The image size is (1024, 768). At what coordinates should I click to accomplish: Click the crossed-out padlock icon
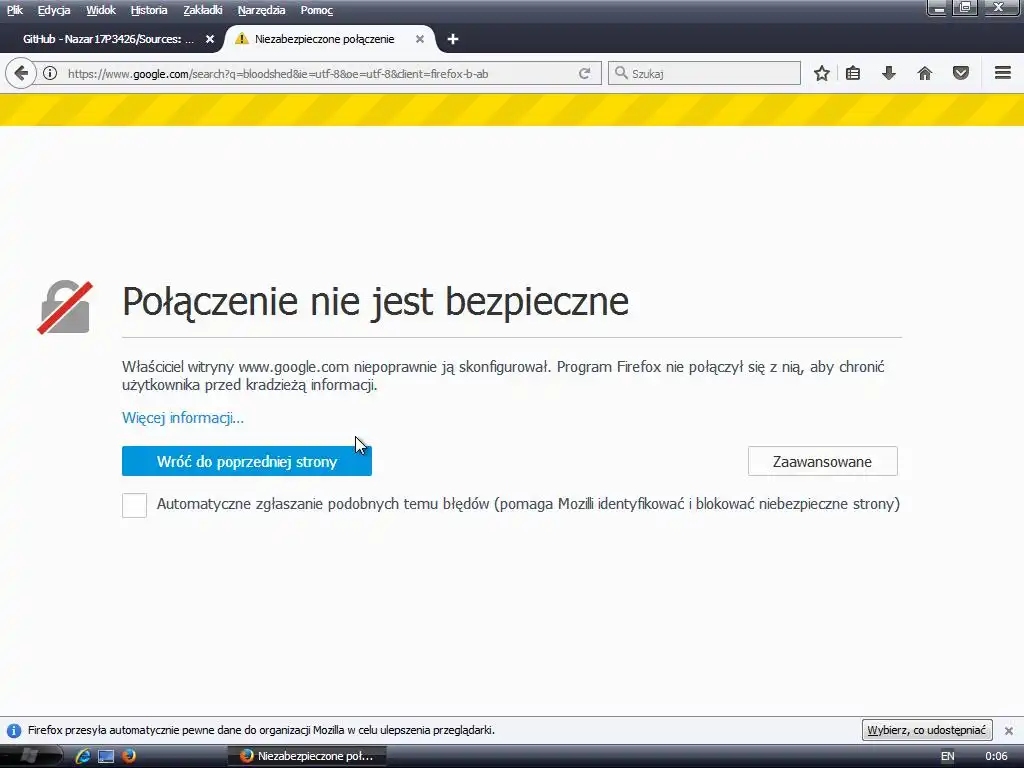pos(65,307)
